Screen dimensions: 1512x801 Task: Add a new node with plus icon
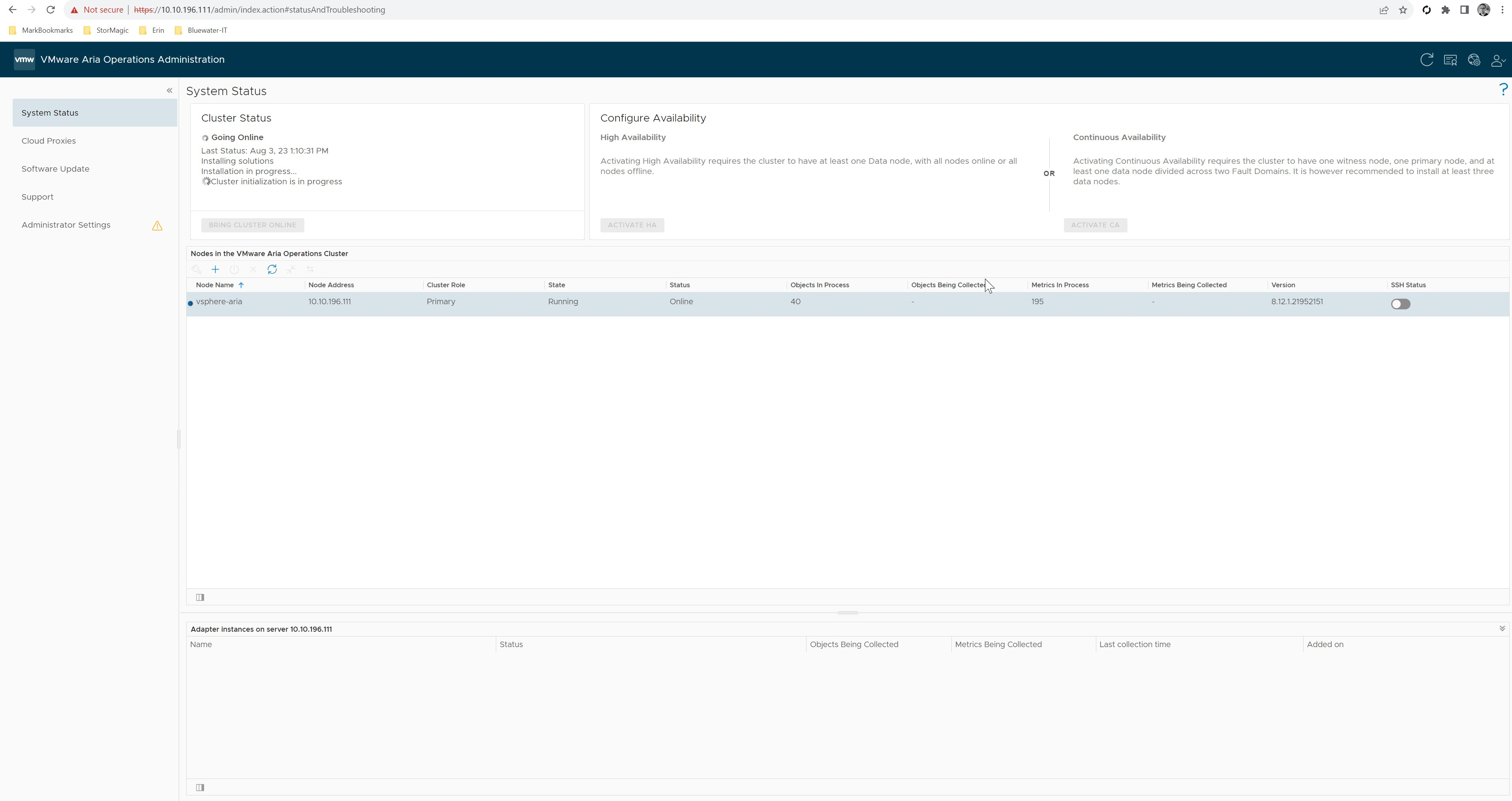click(x=216, y=269)
